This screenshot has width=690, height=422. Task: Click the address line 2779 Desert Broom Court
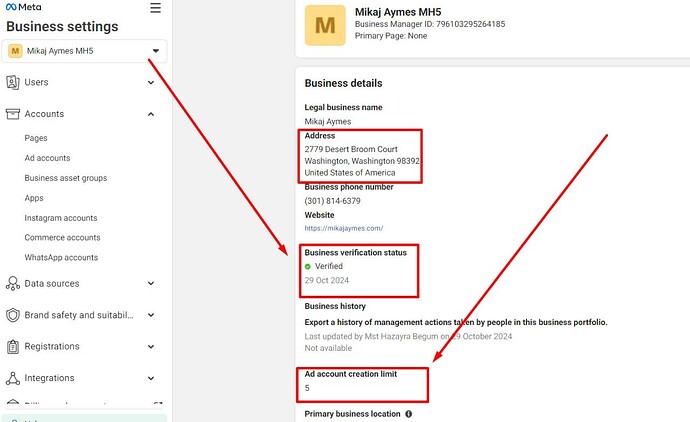[351, 149]
